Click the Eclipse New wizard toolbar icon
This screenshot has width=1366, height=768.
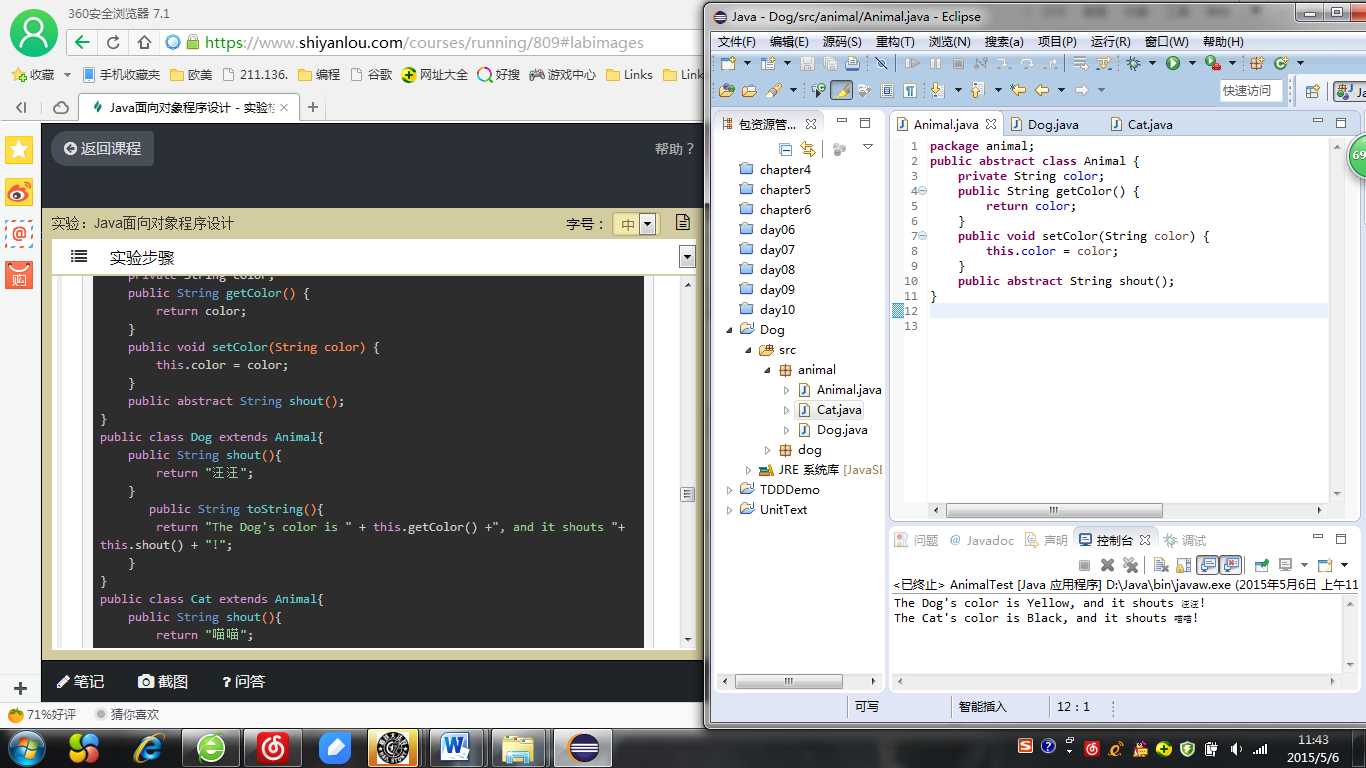tap(728, 63)
